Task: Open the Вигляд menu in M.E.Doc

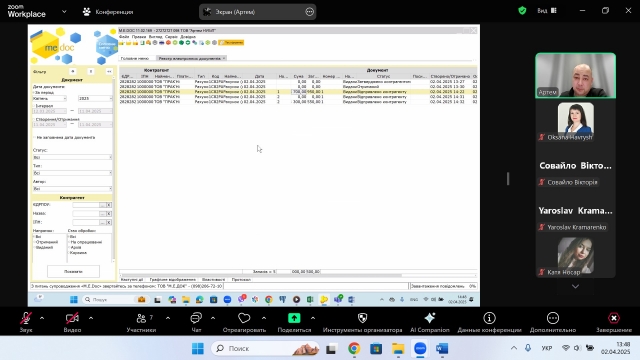Action: pyautogui.click(x=156, y=37)
